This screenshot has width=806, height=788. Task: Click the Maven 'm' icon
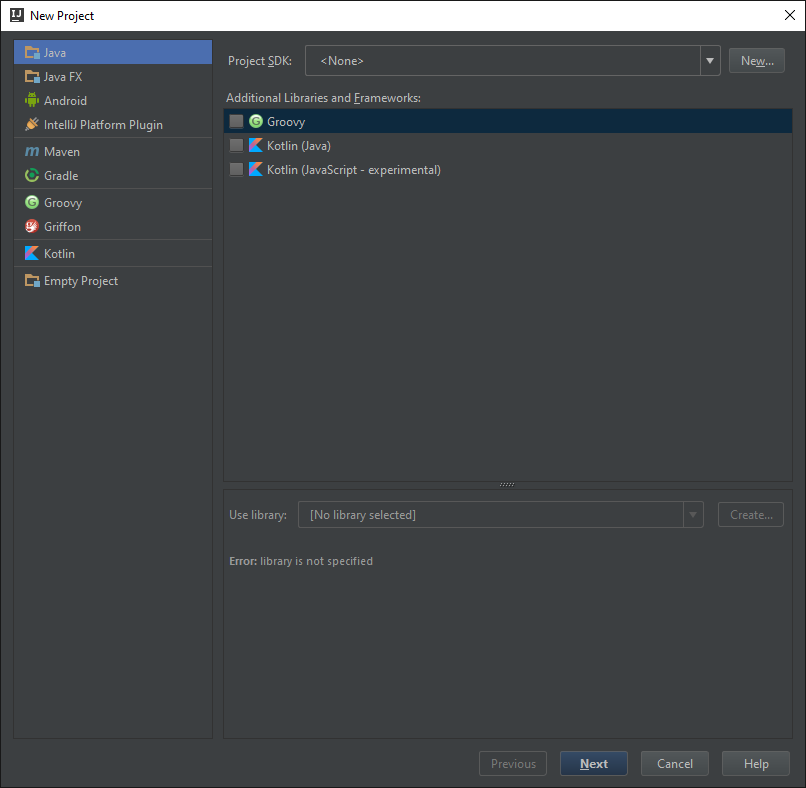(32, 152)
